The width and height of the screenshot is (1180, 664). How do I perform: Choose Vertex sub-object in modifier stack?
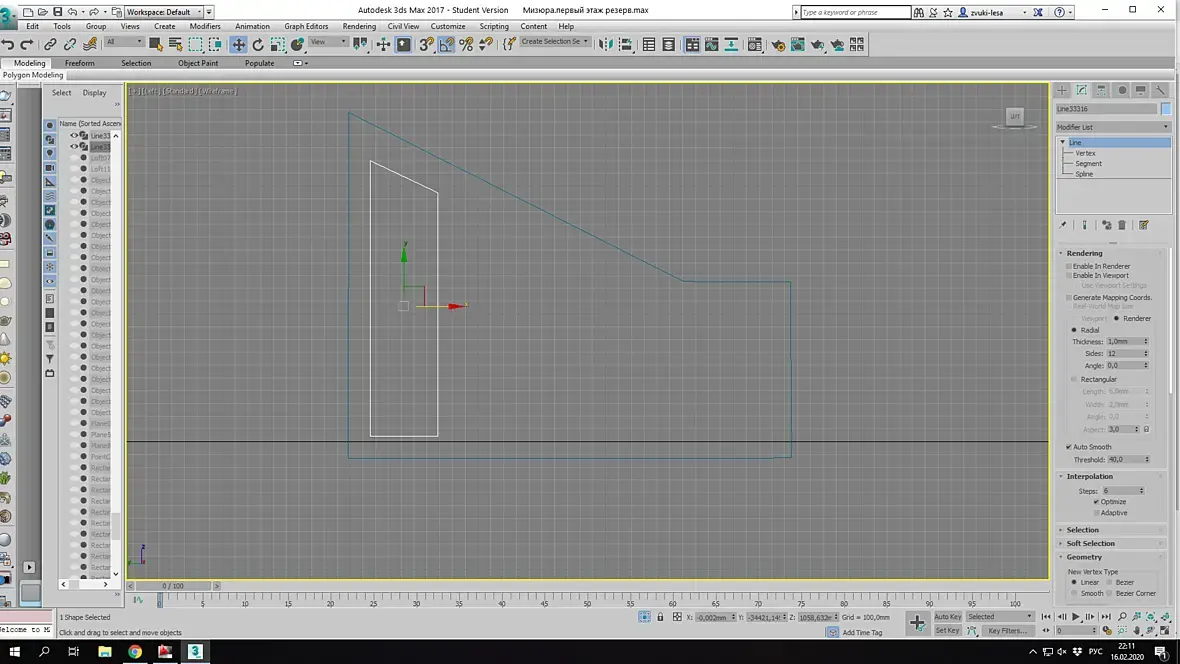click(x=1085, y=153)
